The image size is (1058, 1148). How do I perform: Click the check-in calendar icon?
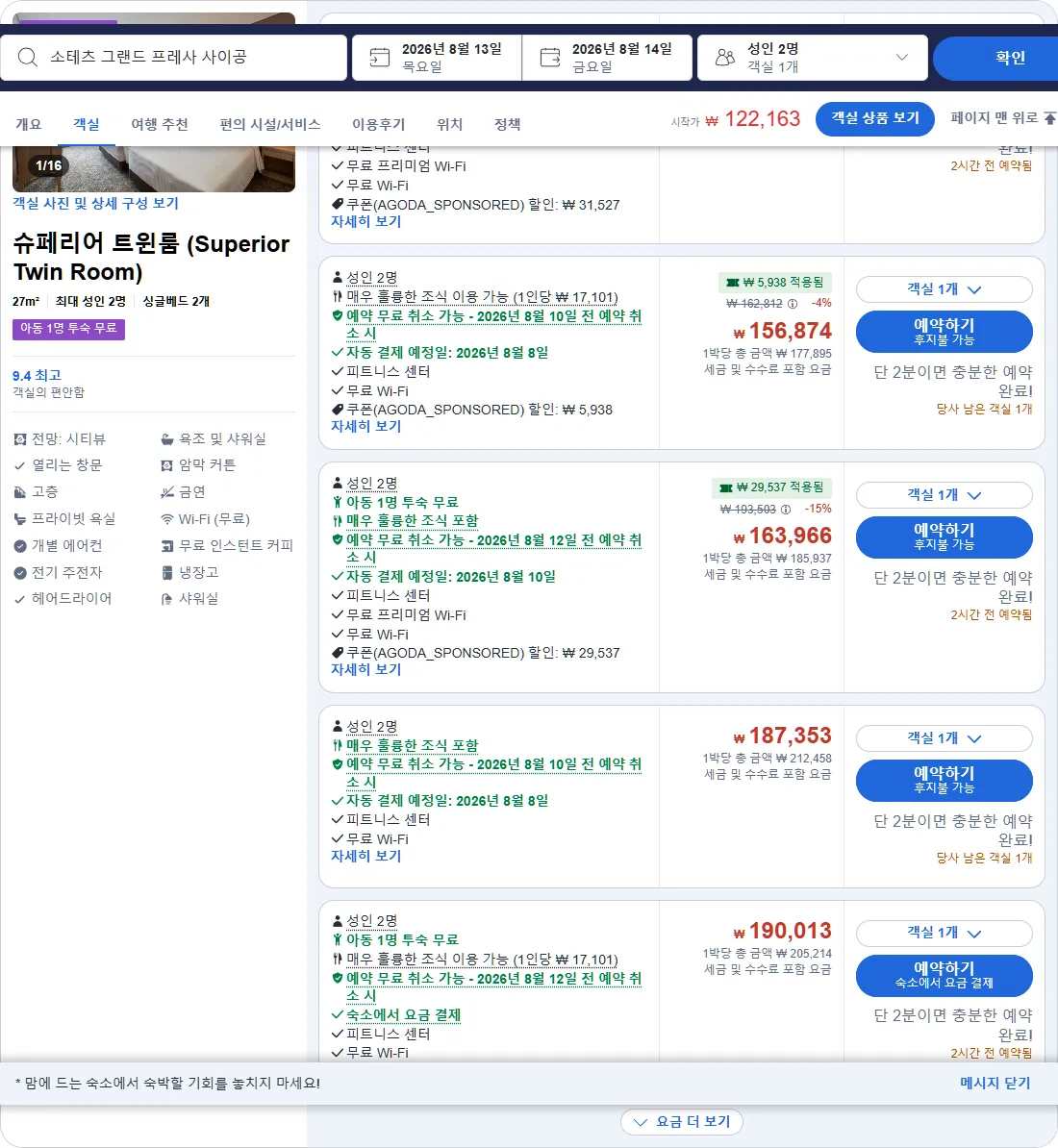pyautogui.click(x=379, y=57)
